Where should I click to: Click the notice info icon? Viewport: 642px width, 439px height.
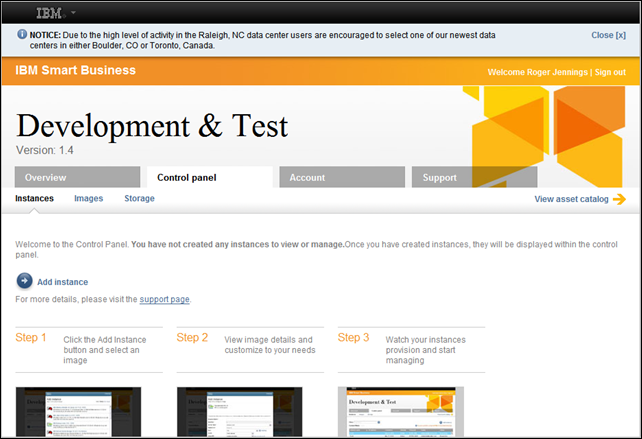(x=22, y=34)
